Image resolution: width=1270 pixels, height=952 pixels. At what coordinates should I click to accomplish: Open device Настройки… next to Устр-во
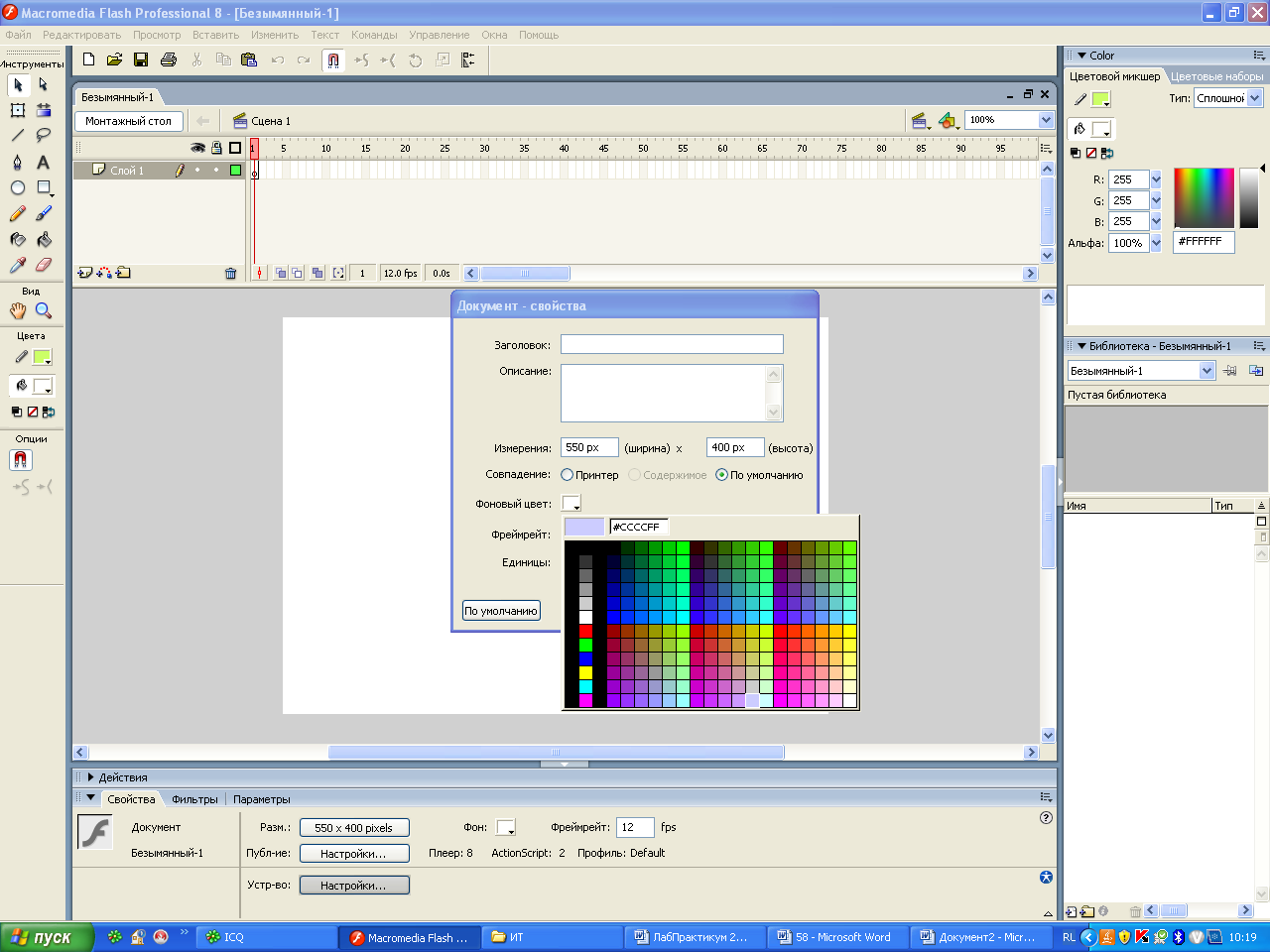pyautogui.click(x=354, y=886)
